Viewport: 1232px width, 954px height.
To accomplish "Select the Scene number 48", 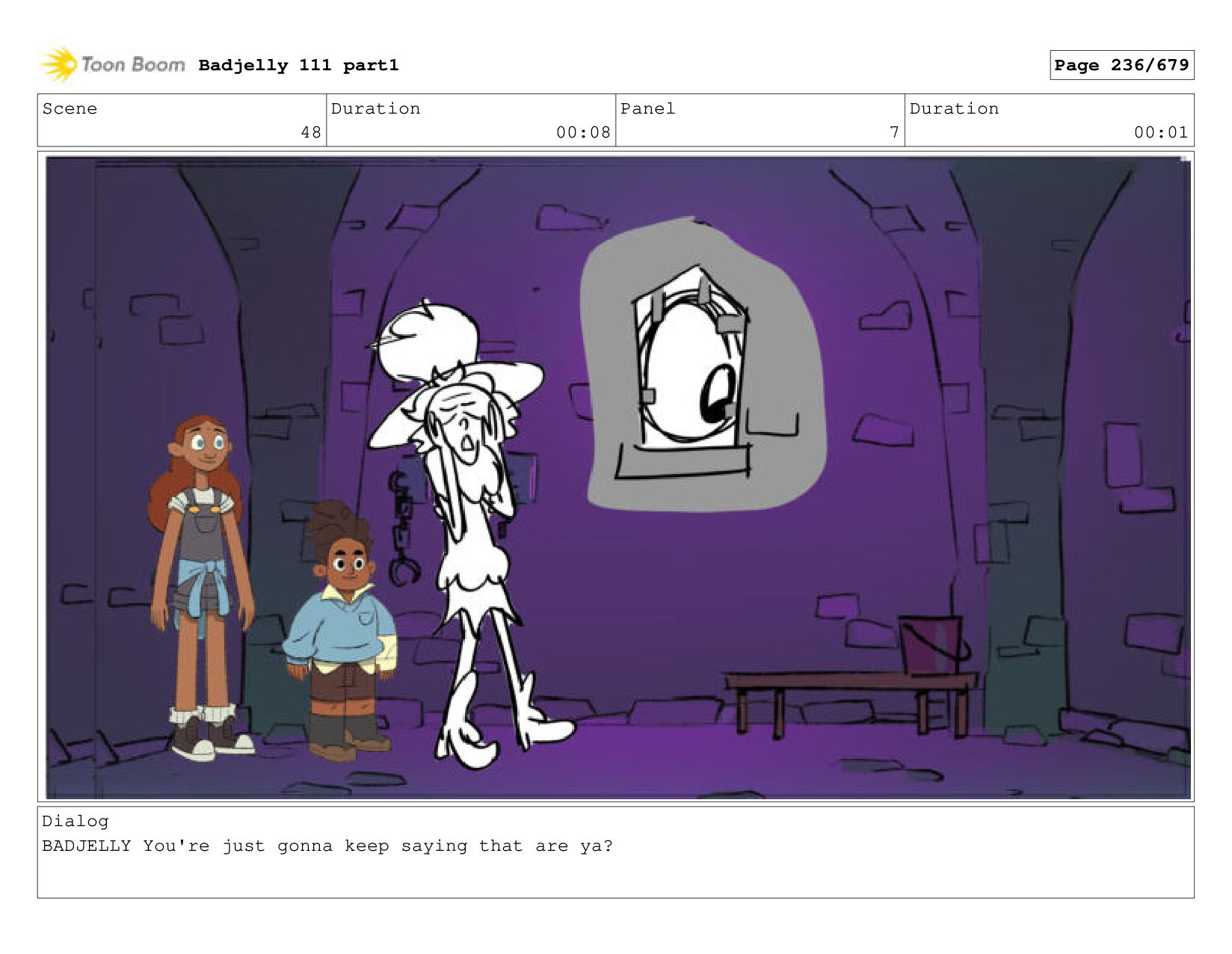I will pyautogui.click(x=311, y=132).
